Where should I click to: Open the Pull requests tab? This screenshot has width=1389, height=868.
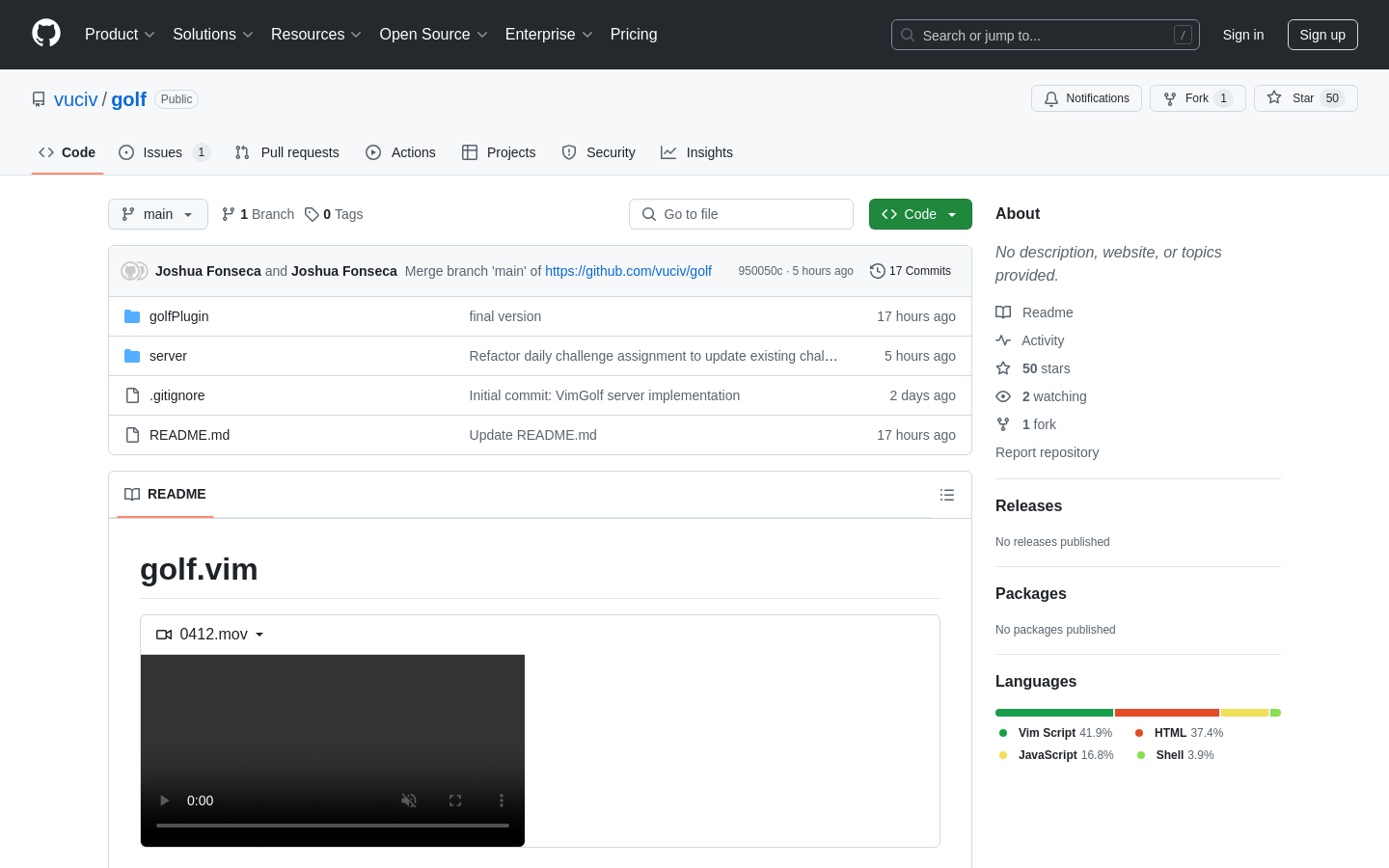pos(287,152)
